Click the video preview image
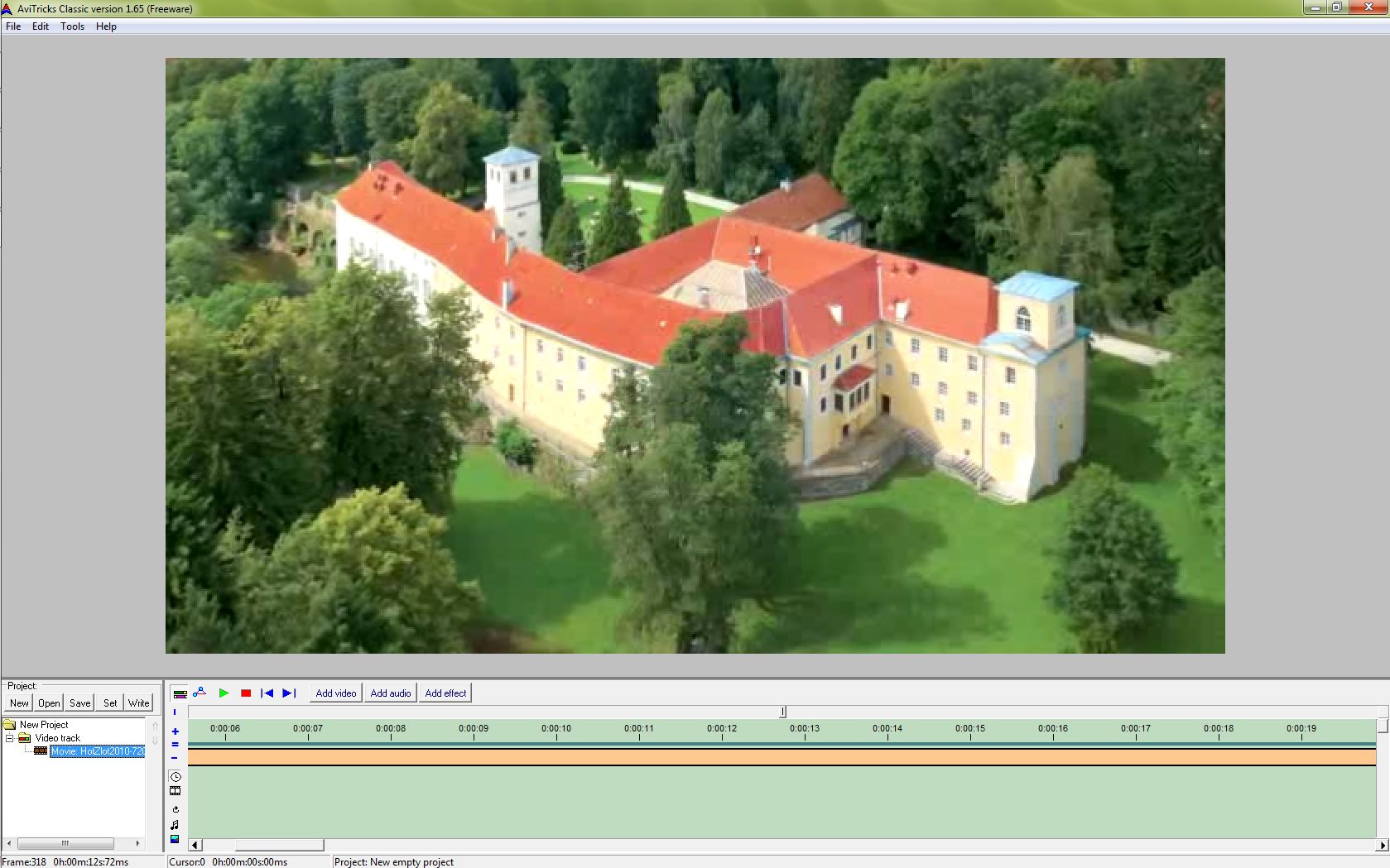The width and height of the screenshot is (1390, 868). [695, 356]
